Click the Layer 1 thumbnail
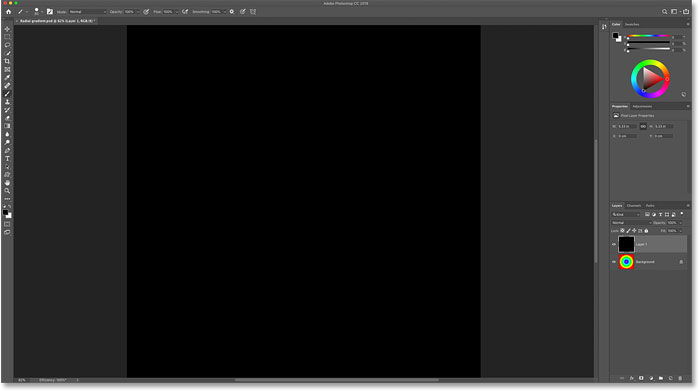Viewport: 700px width, 392px height. (x=626, y=244)
